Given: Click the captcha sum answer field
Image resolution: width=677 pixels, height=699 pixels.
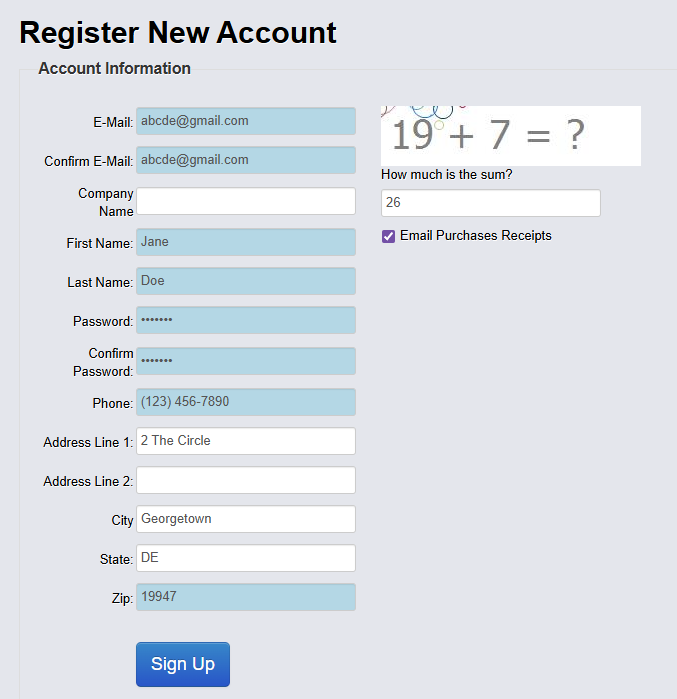Looking at the screenshot, I should [x=490, y=203].
